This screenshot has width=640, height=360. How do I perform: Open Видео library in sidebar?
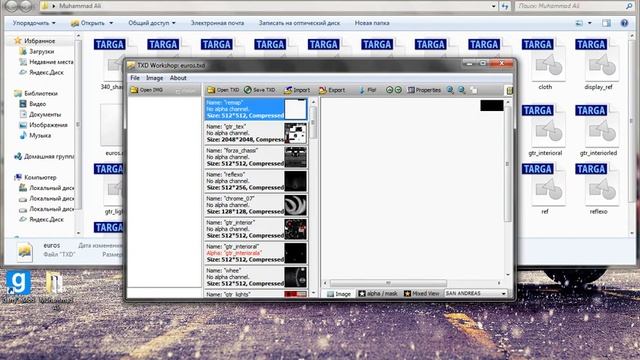(37, 104)
